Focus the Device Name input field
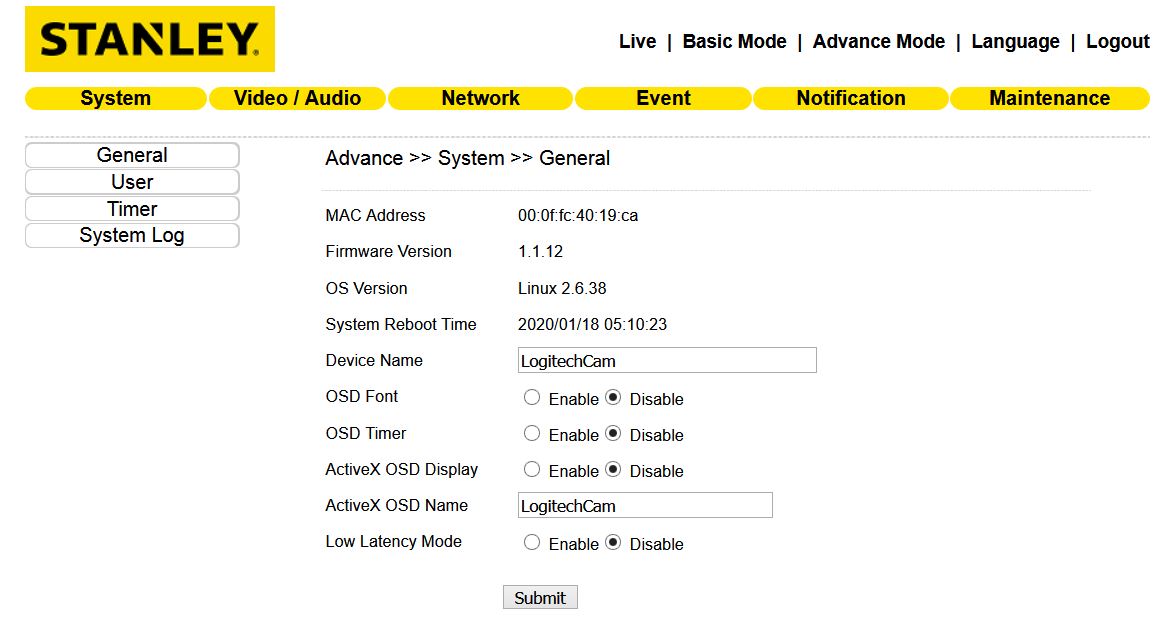Screen dimensions: 1175x628 [667, 360]
